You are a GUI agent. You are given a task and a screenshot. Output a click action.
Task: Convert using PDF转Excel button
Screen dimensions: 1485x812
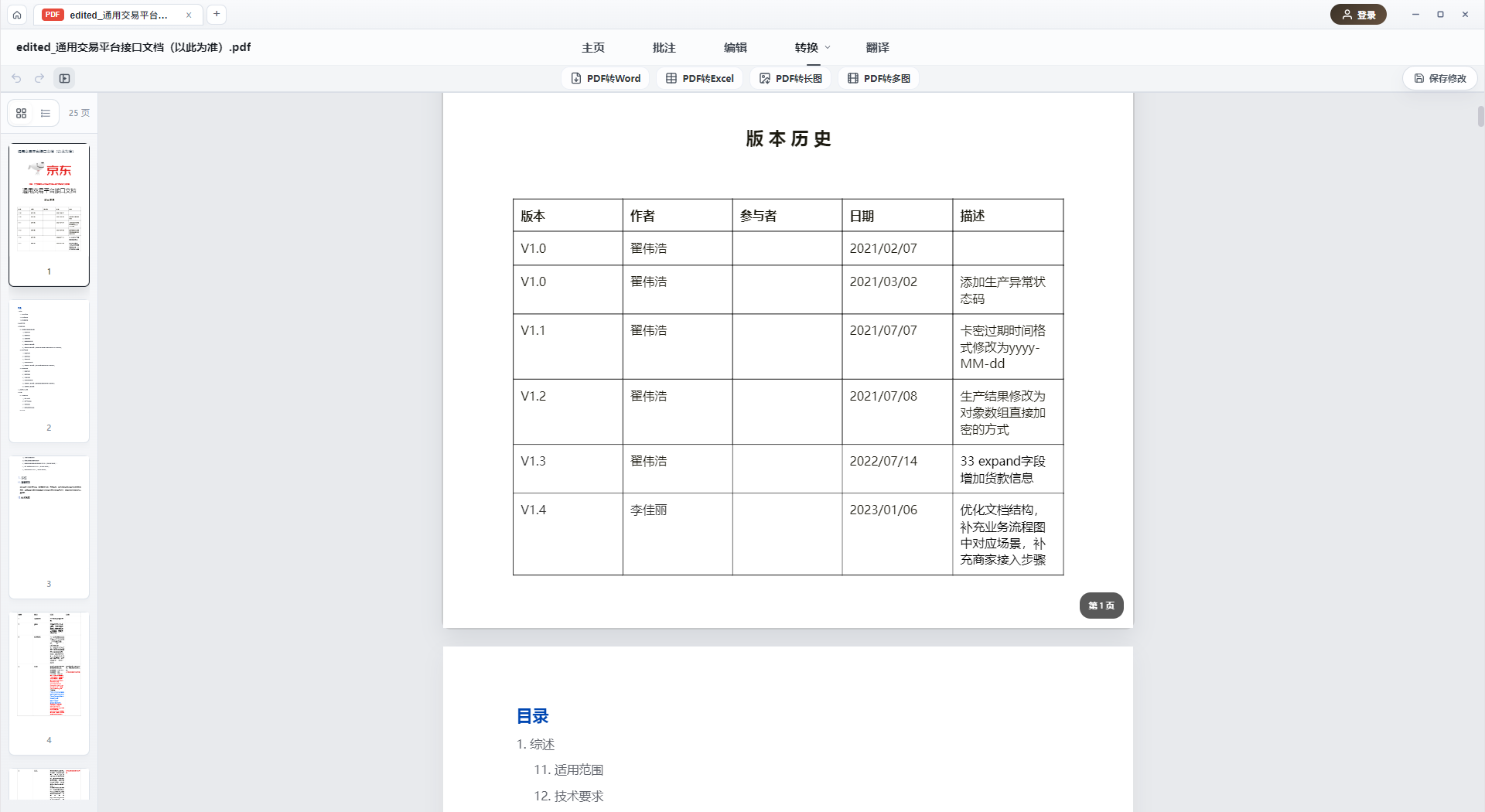[700, 78]
